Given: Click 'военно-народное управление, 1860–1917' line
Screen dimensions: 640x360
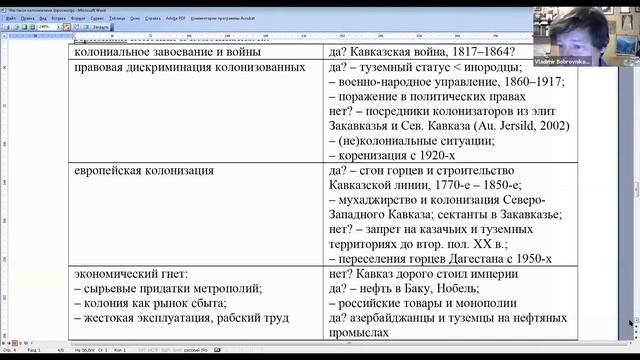Looking at the screenshot, I should coord(451,82).
